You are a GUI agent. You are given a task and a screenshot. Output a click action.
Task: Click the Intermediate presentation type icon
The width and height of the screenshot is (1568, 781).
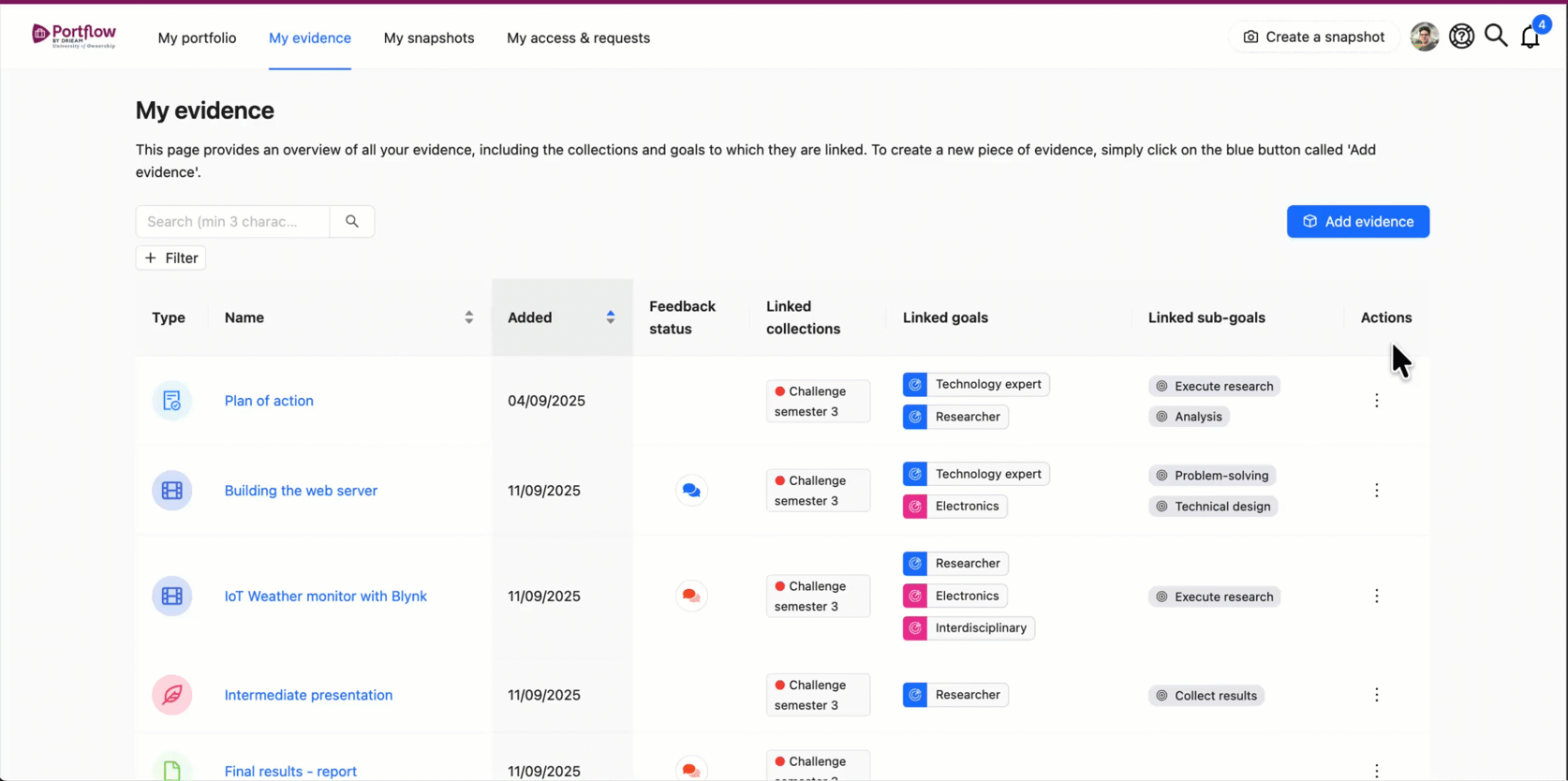172,695
